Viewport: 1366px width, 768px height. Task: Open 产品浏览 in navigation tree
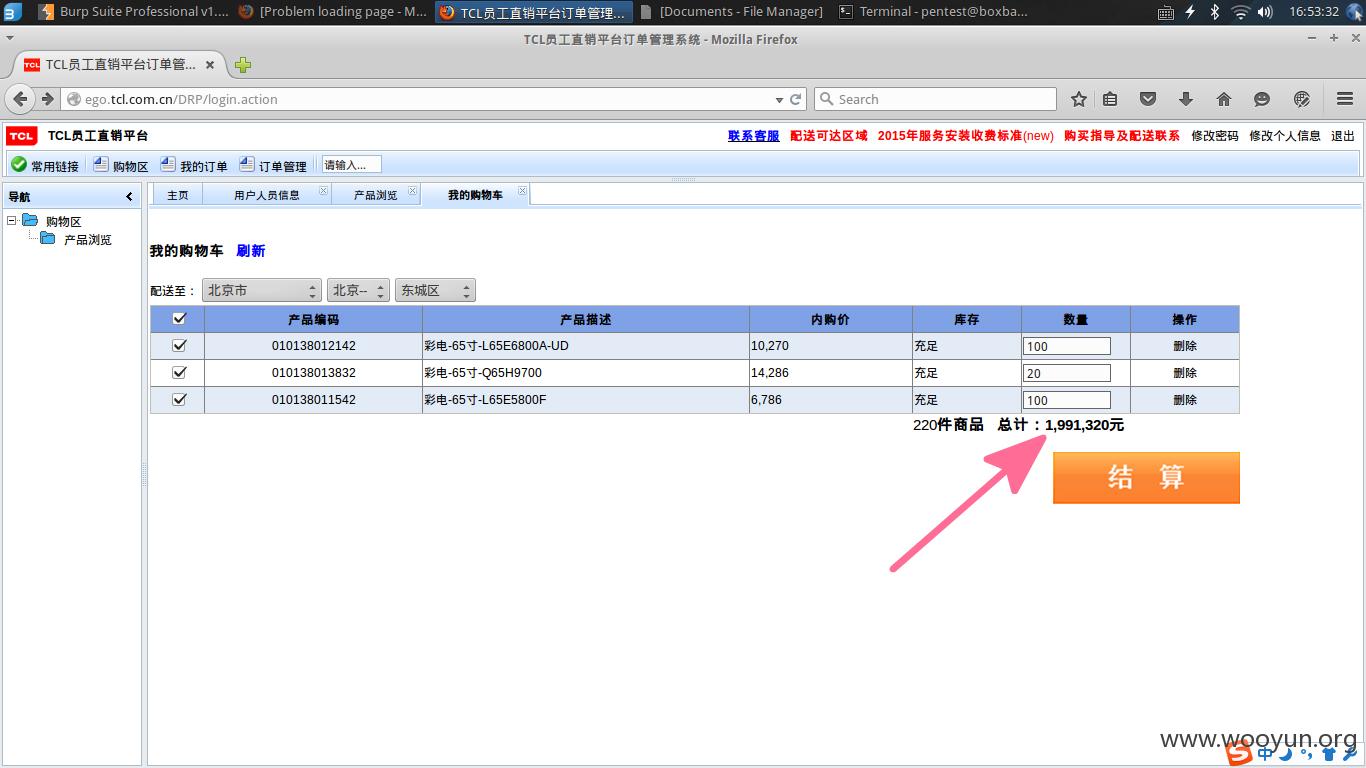pyautogui.click(x=87, y=240)
